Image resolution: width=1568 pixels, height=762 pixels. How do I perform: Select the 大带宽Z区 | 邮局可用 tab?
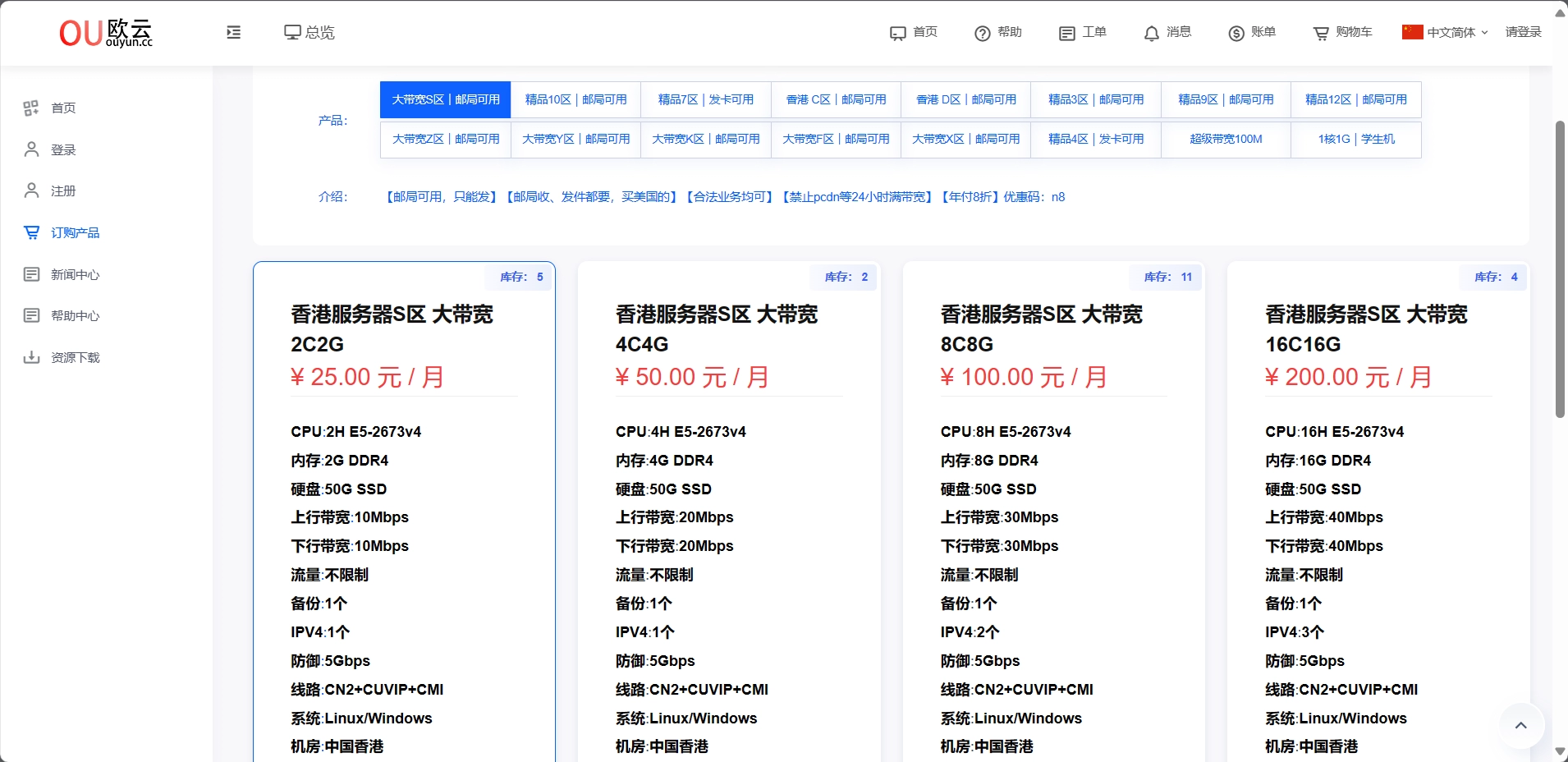445,139
